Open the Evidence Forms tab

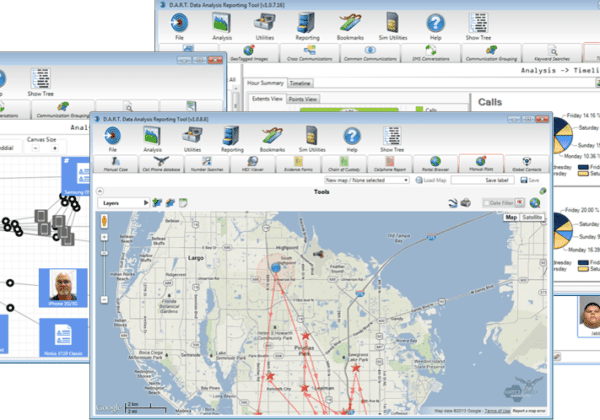pyautogui.click(x=298, y=164)
